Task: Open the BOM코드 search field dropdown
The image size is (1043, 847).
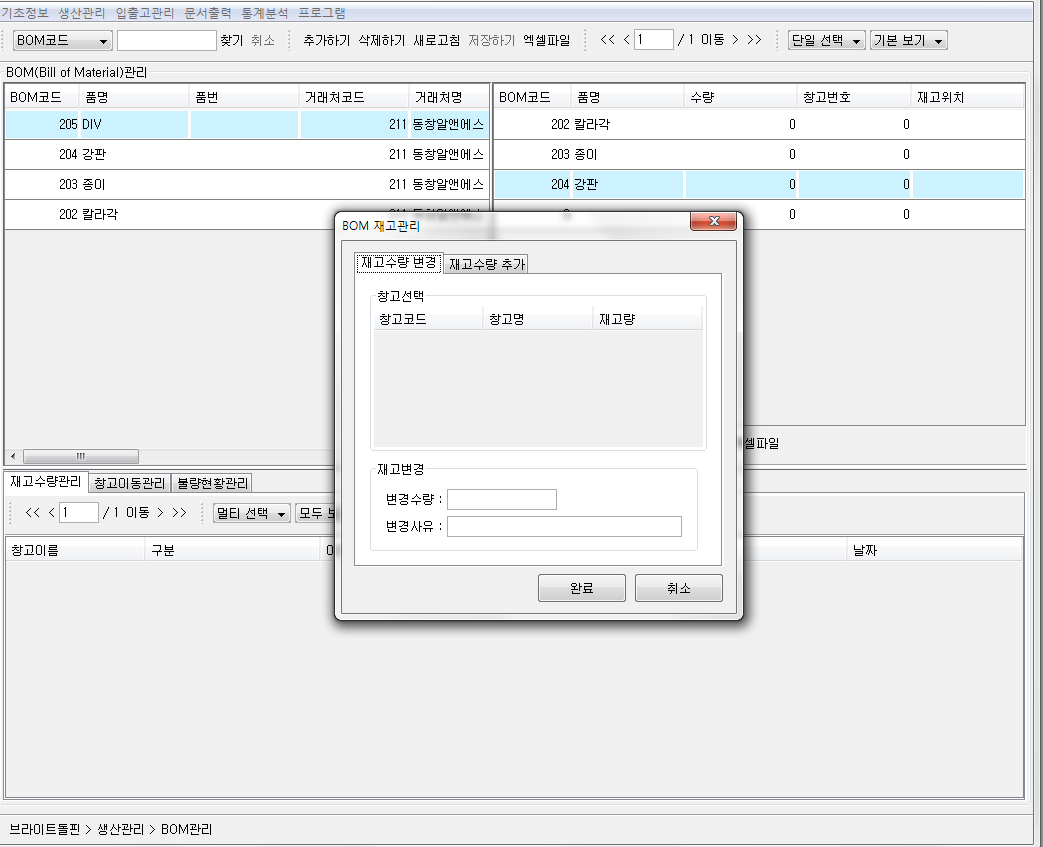Action: click(62, 41)
